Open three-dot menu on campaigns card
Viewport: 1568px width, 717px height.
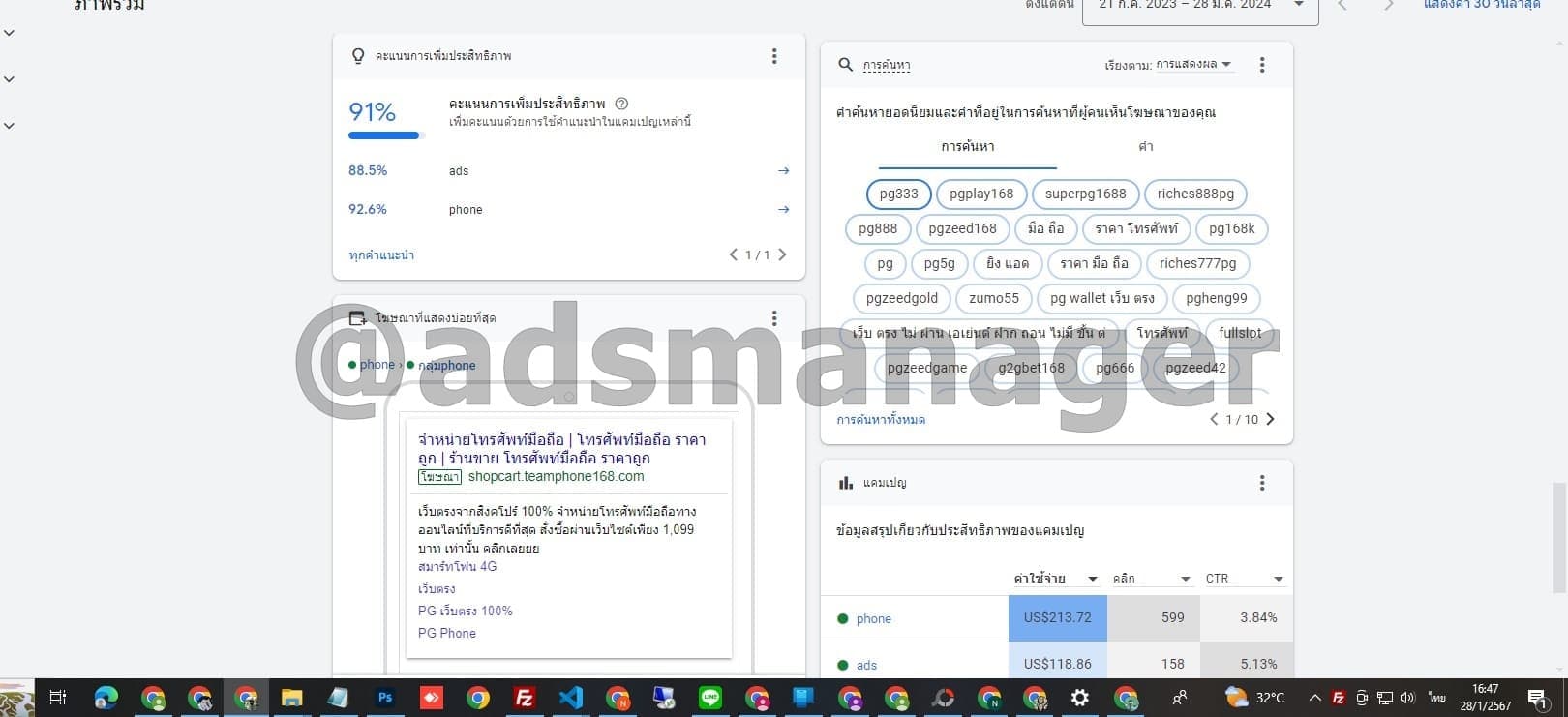click(1261, 483)
